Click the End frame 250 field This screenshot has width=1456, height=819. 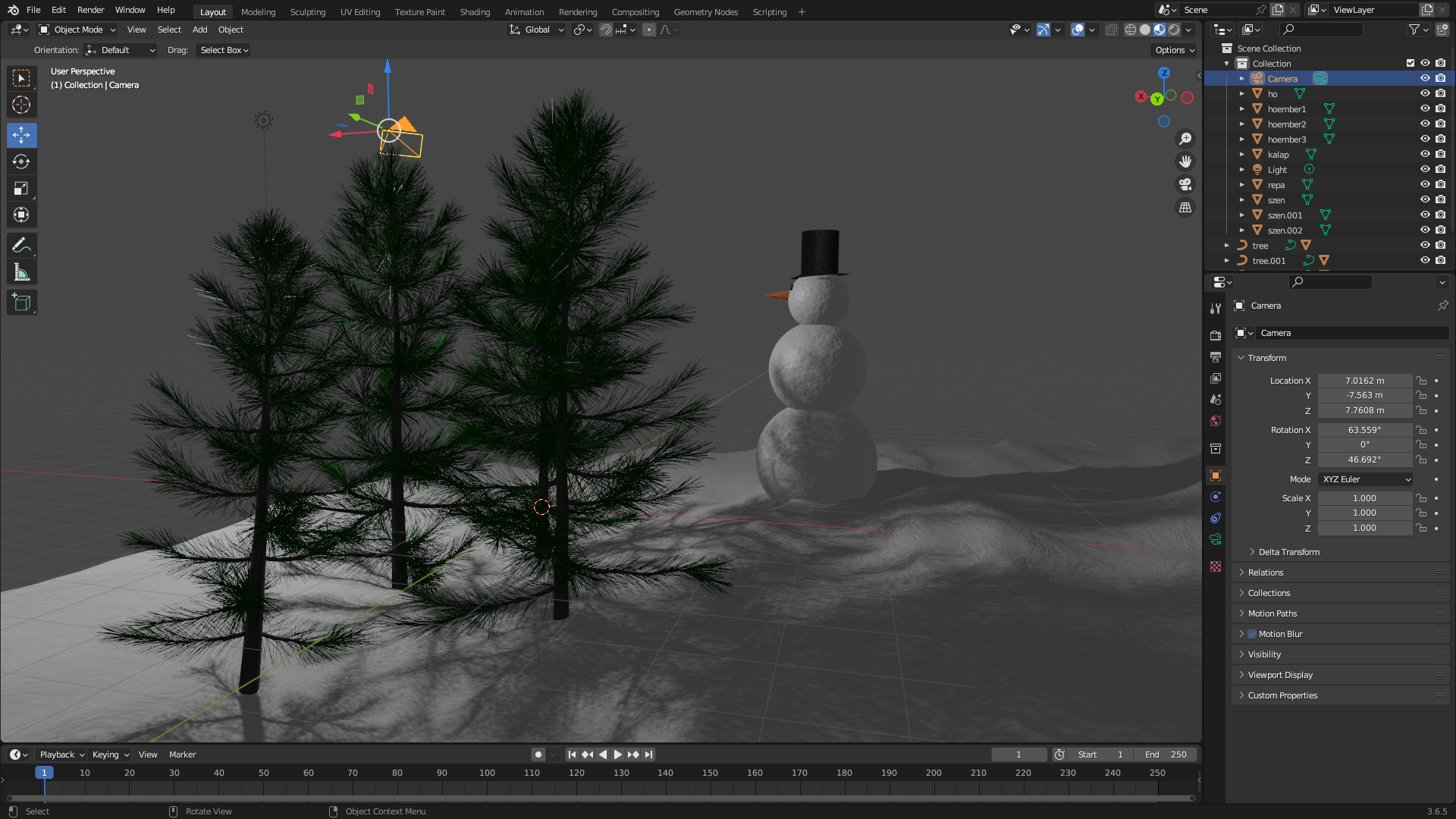pos(1166,755)
